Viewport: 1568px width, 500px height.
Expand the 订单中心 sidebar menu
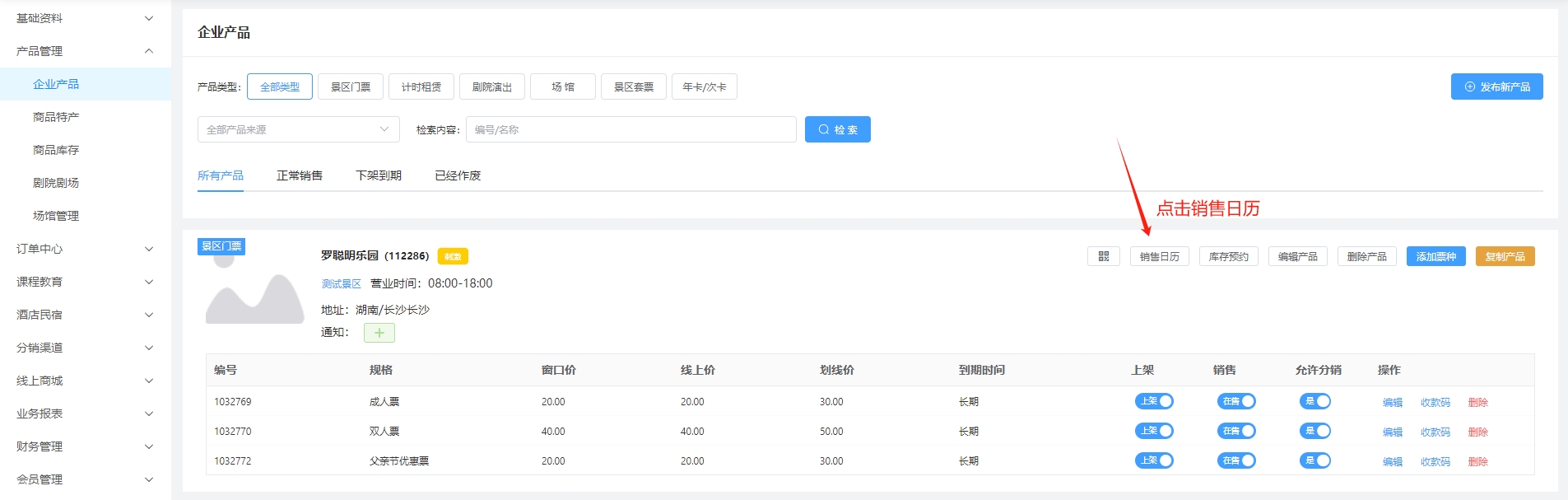point(85,249)
